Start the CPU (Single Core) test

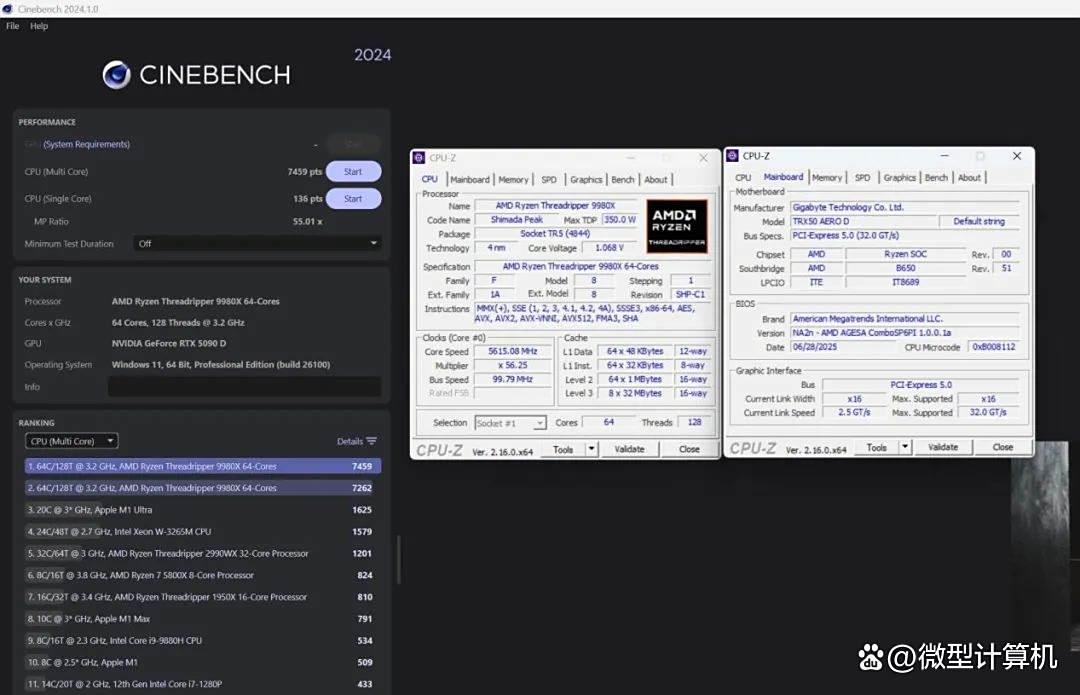click(x=353, y=198)
